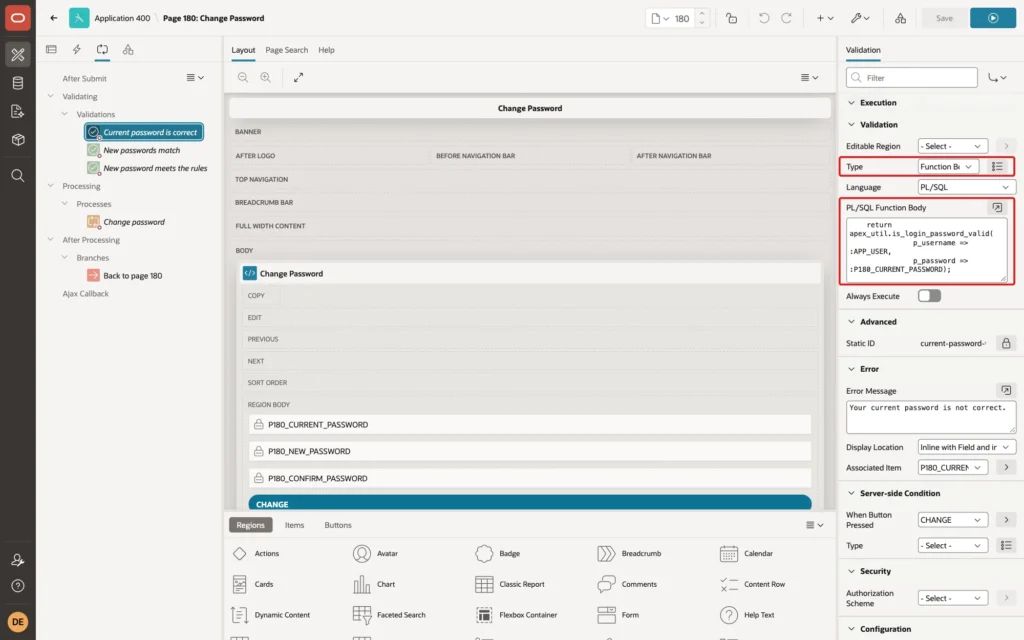Zoom out the layout view
The image size is (1024, 640).
click(243, 77)
